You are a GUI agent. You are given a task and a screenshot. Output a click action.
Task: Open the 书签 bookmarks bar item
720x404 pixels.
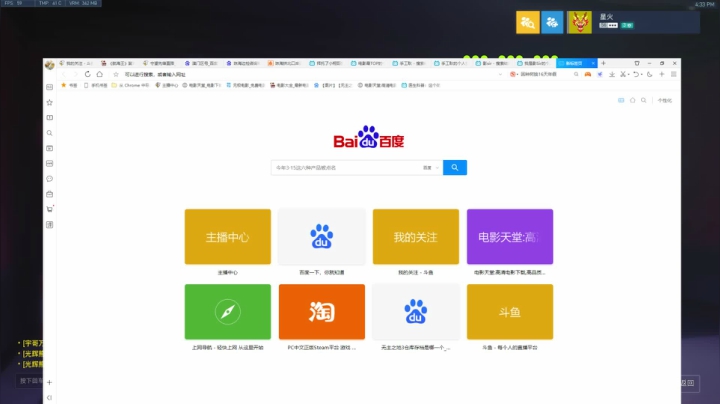[69, 85]
